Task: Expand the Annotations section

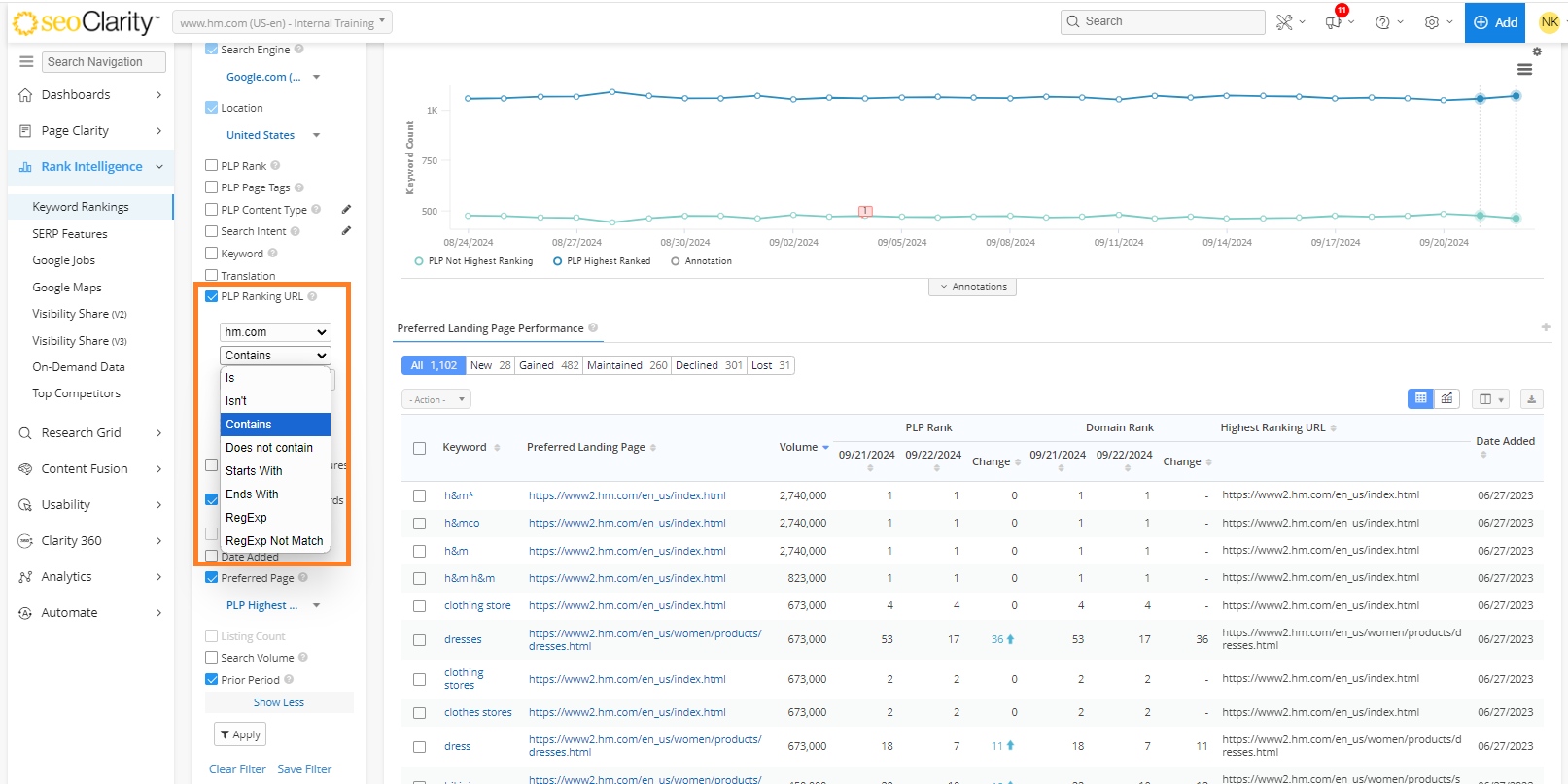Action: click(972, 287)
